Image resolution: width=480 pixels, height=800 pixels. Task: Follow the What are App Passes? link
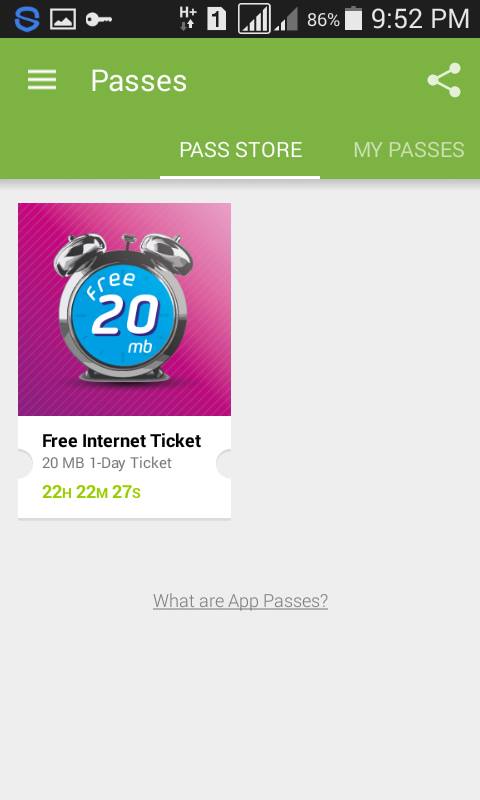click(240, 601)
